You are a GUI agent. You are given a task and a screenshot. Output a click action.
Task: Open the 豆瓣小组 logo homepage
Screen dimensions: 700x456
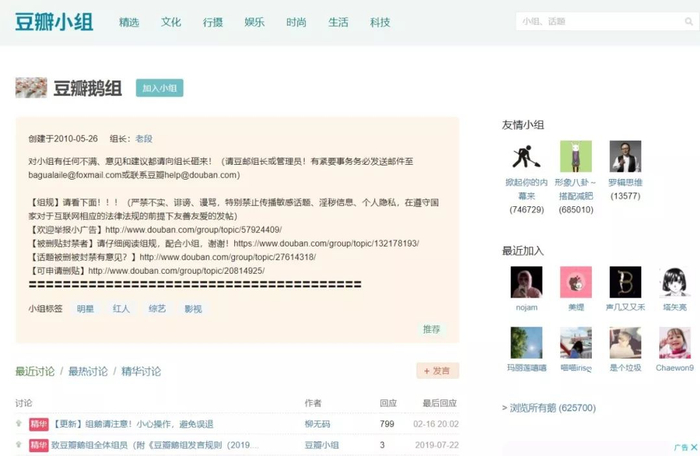click(54, 22)
